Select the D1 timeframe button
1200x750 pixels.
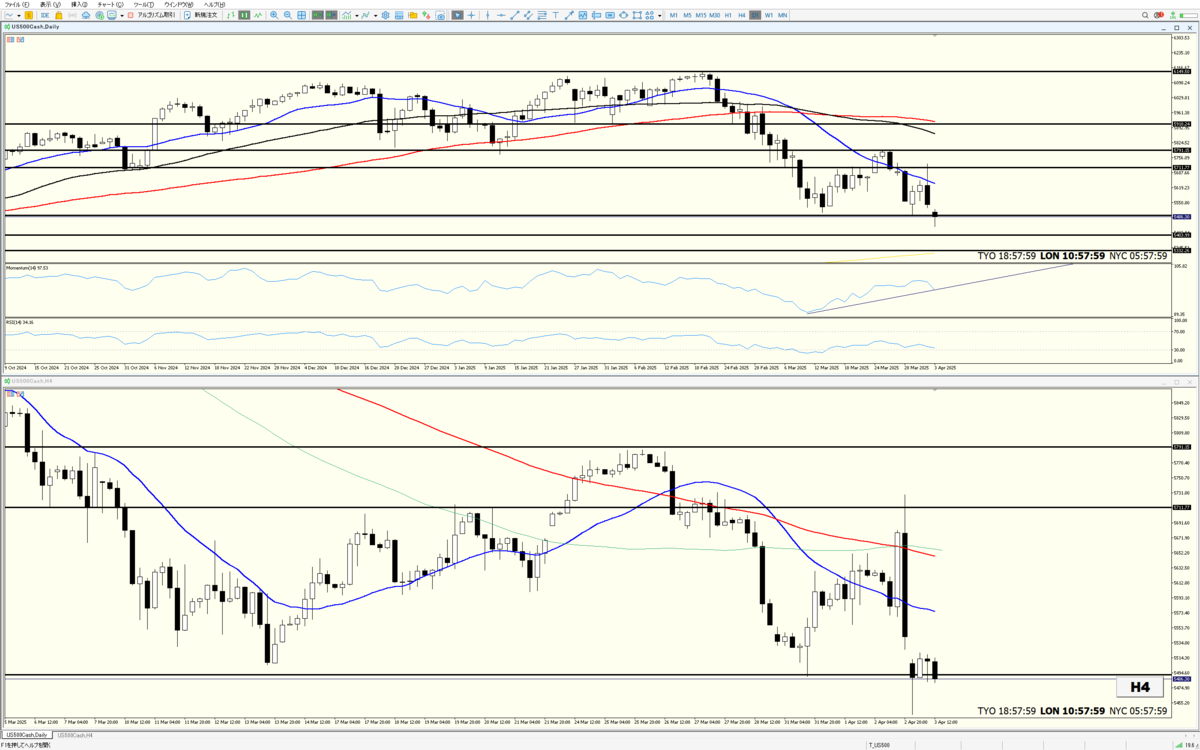click(x=755, y=15)
